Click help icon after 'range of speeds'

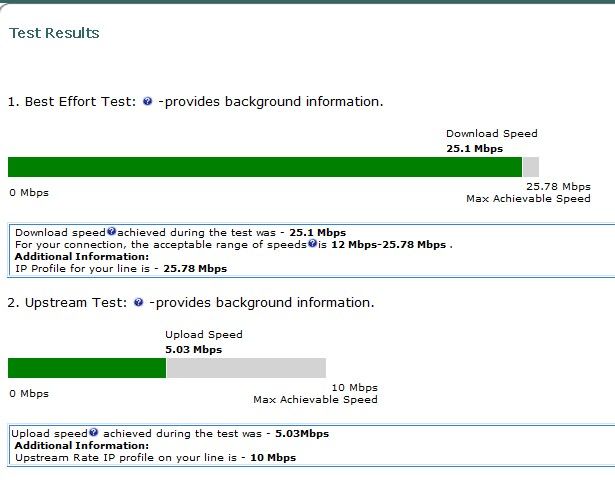tap(312, 243)
